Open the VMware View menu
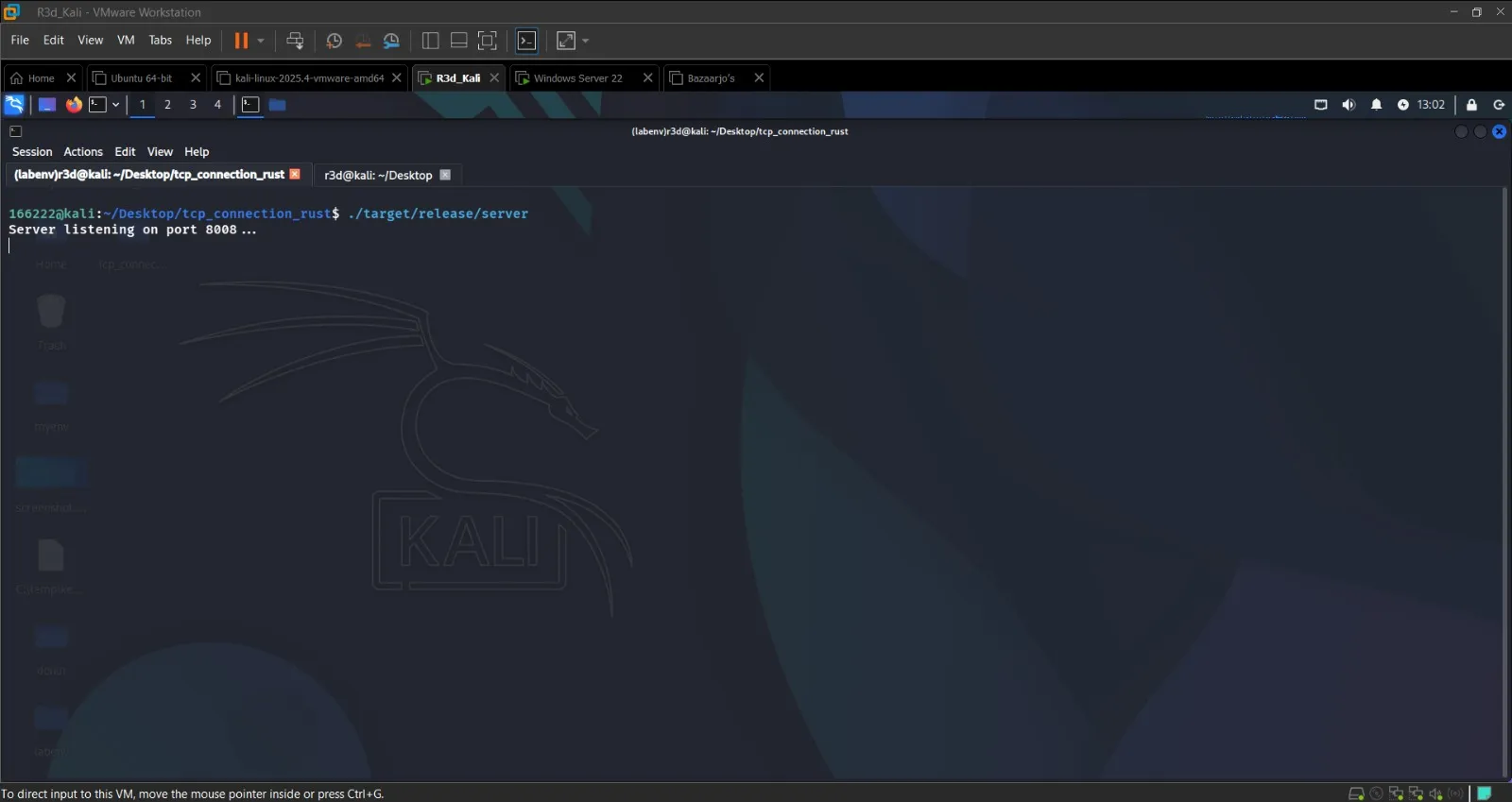This screenshot has height=802, width=1512. 91,41
